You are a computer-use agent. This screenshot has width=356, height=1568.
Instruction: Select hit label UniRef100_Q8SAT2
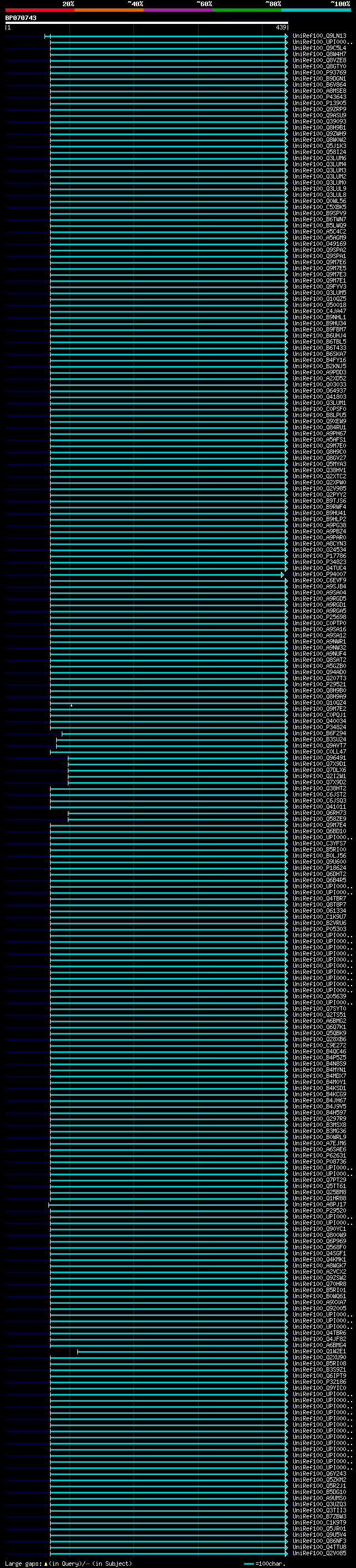(x=319, y=660)
